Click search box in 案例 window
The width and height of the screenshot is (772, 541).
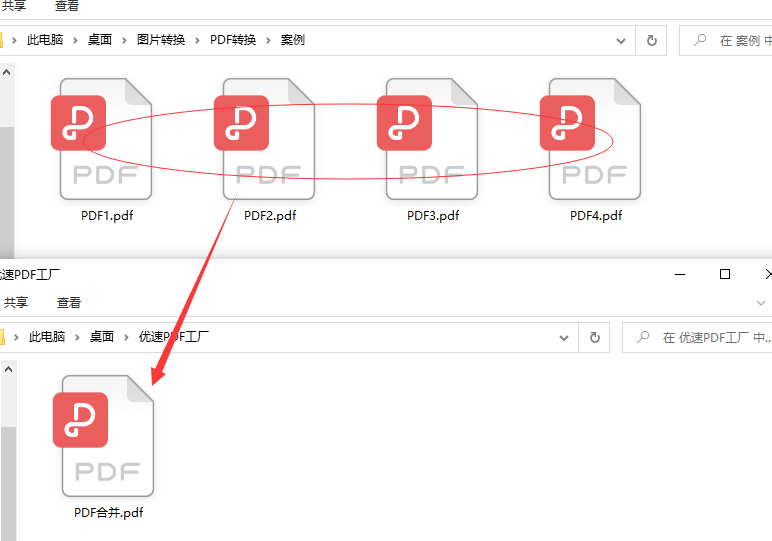coord(726,40)
